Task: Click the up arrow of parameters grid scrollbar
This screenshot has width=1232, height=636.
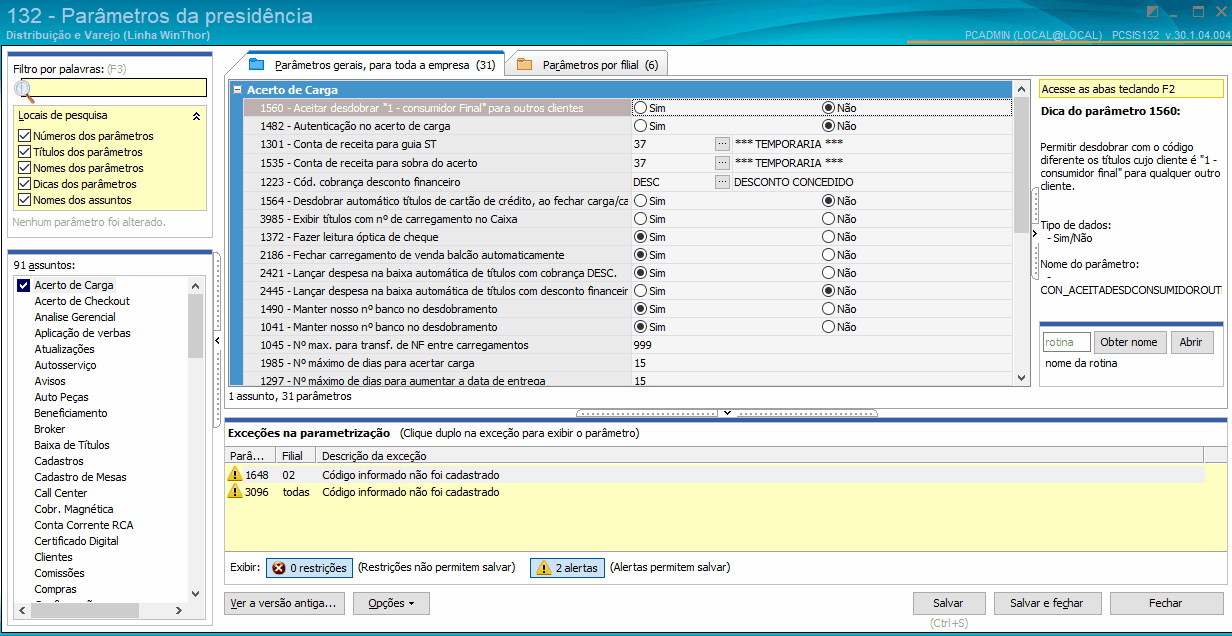Action: 1021,90
